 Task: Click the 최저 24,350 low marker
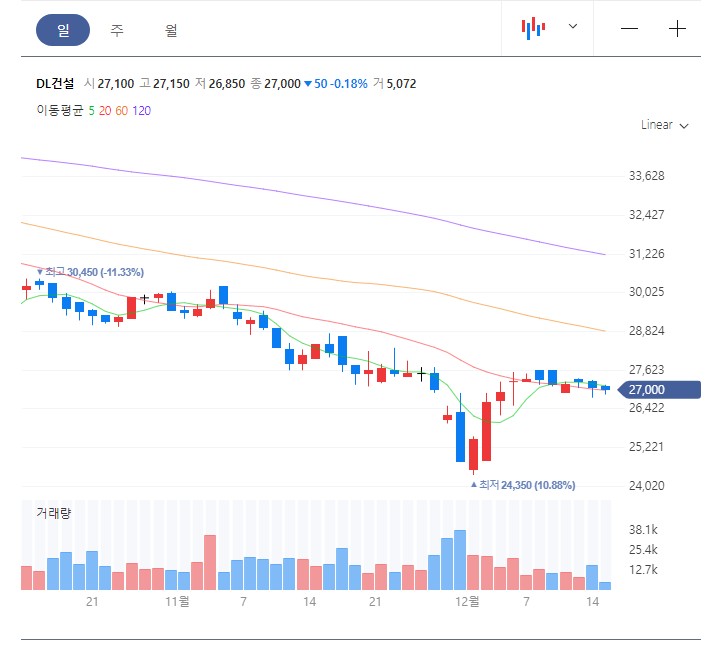tap(523, 485)
